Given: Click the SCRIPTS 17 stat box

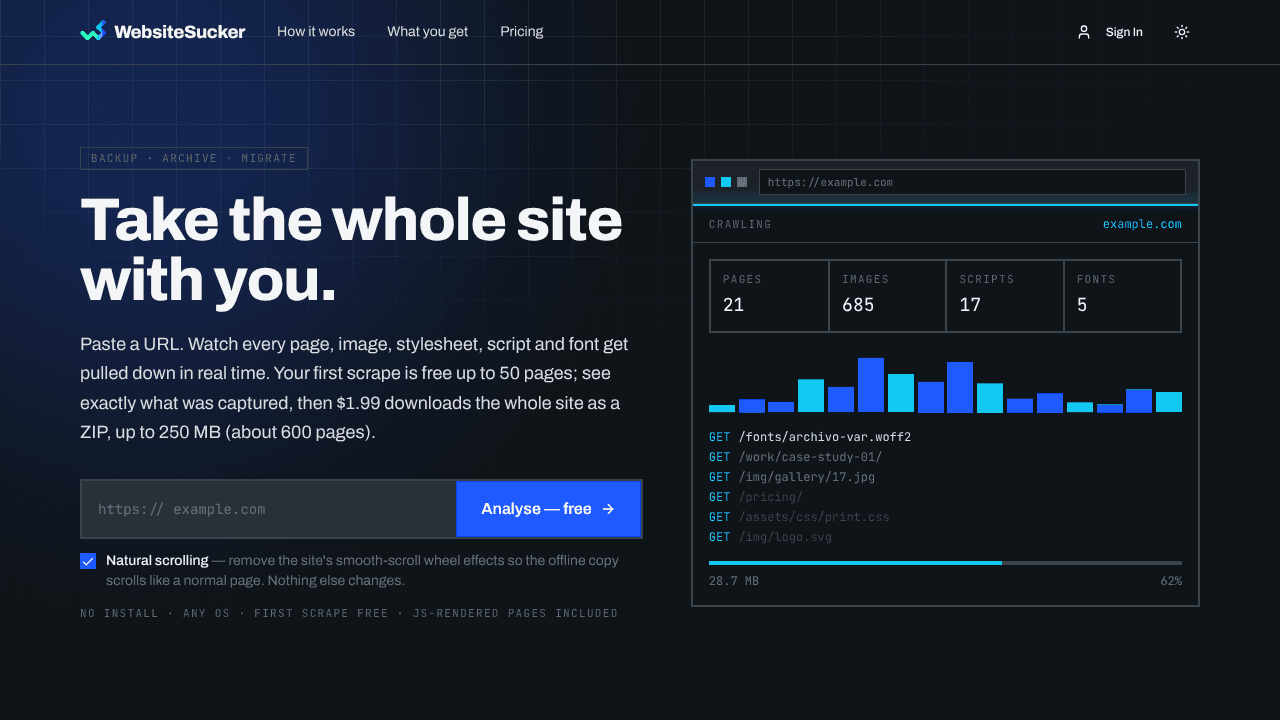Looking at the screenshot, I should point(1005,296).
